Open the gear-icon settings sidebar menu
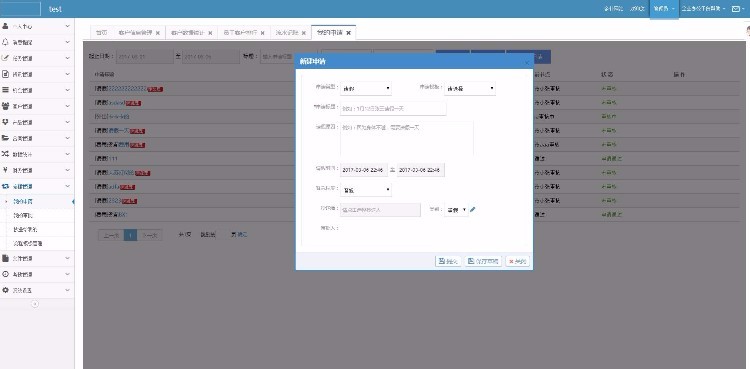Image resolution: width=750 pixels, height=369 pixels. pos(37,290)
